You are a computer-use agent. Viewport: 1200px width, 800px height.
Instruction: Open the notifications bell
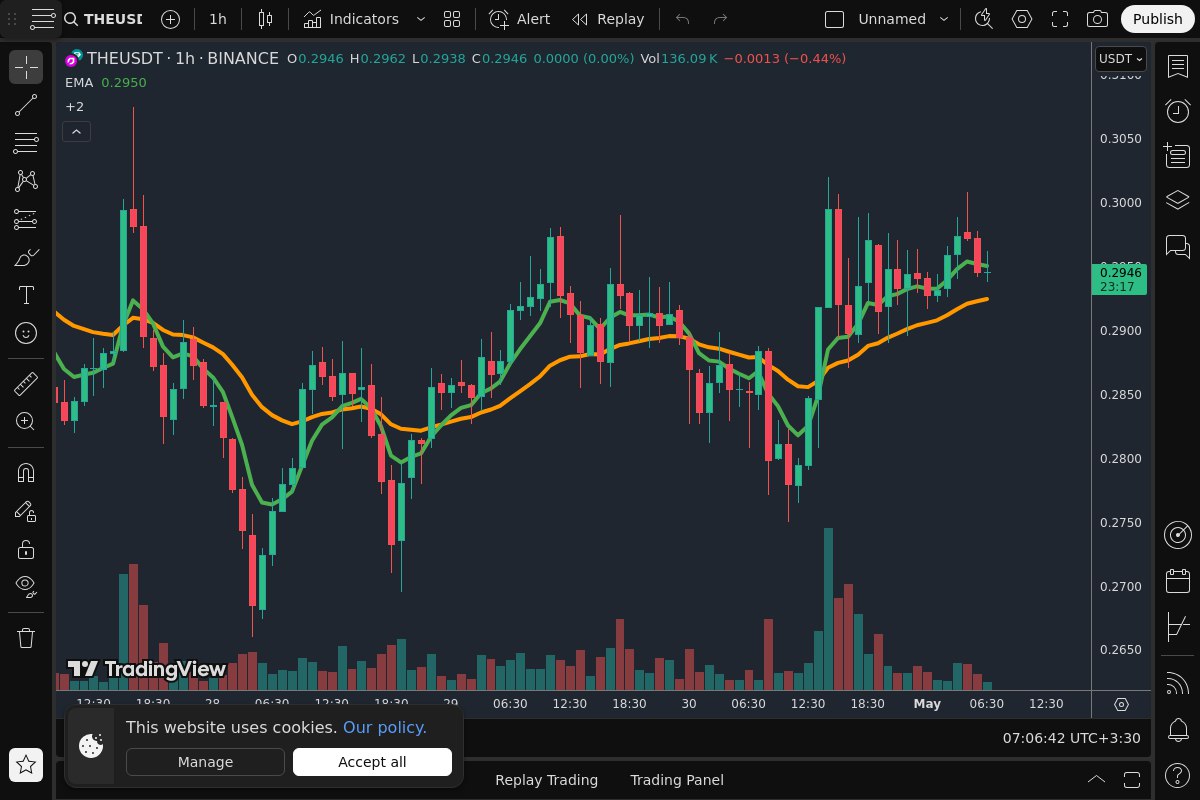pos(1177,729)
